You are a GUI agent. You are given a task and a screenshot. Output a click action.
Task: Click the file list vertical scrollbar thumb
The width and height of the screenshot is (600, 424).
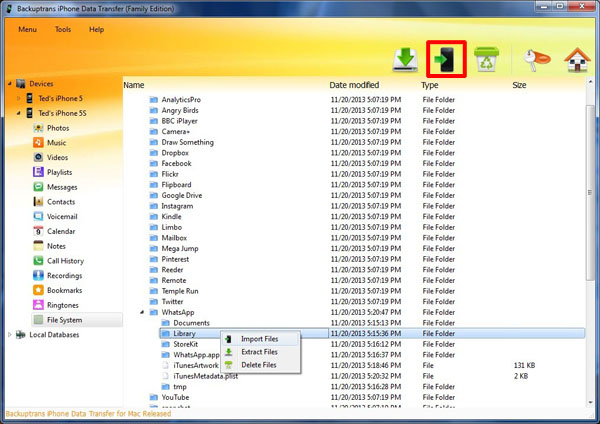(590, 192)
